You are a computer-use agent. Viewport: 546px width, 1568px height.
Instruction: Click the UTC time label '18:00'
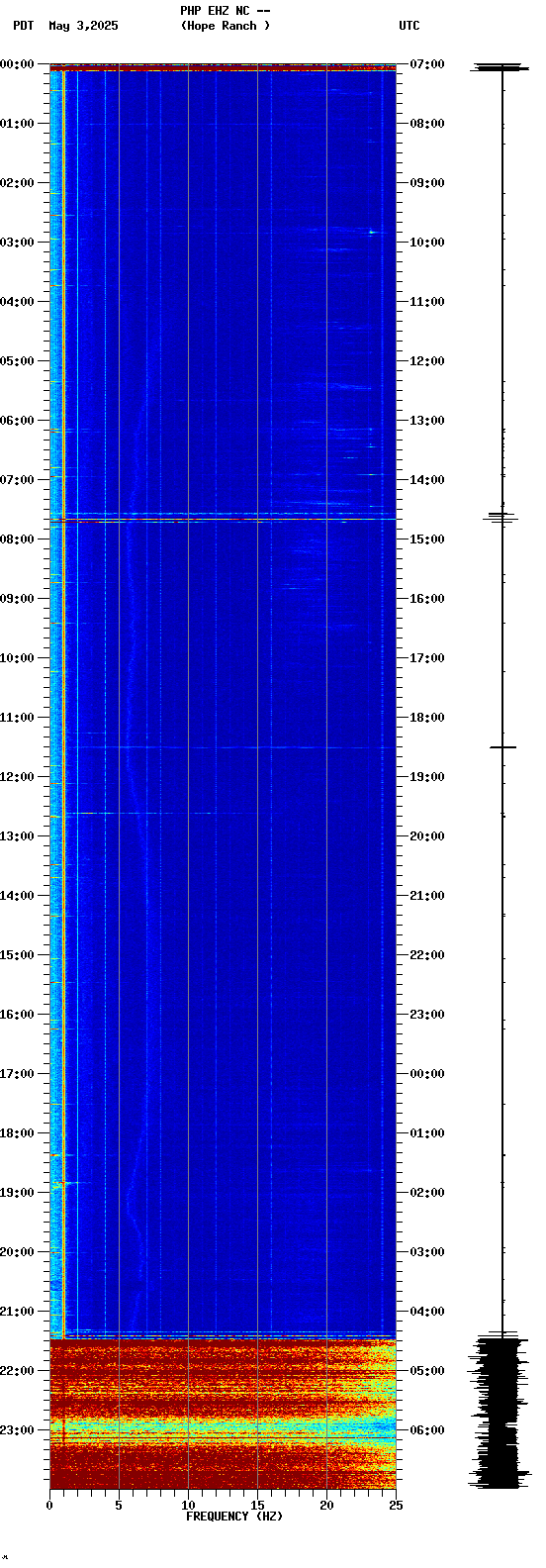tap(427, 718)
